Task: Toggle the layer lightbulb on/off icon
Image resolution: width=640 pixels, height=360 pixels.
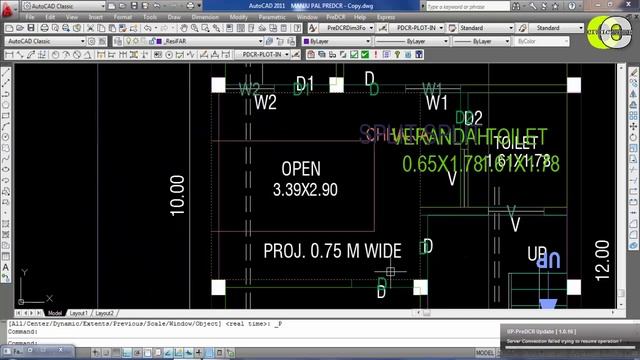Action: pos(128,41)
